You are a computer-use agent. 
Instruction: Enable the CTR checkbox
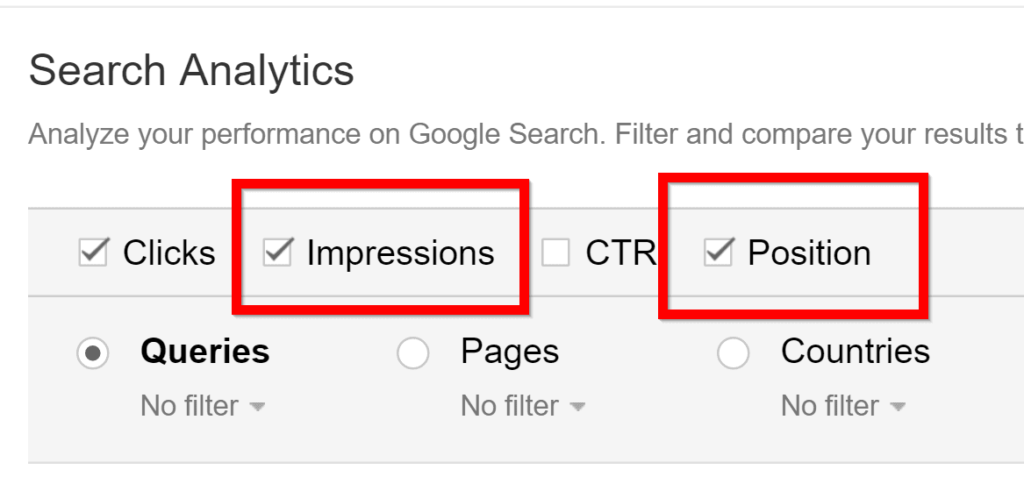(x=556, y=253)
